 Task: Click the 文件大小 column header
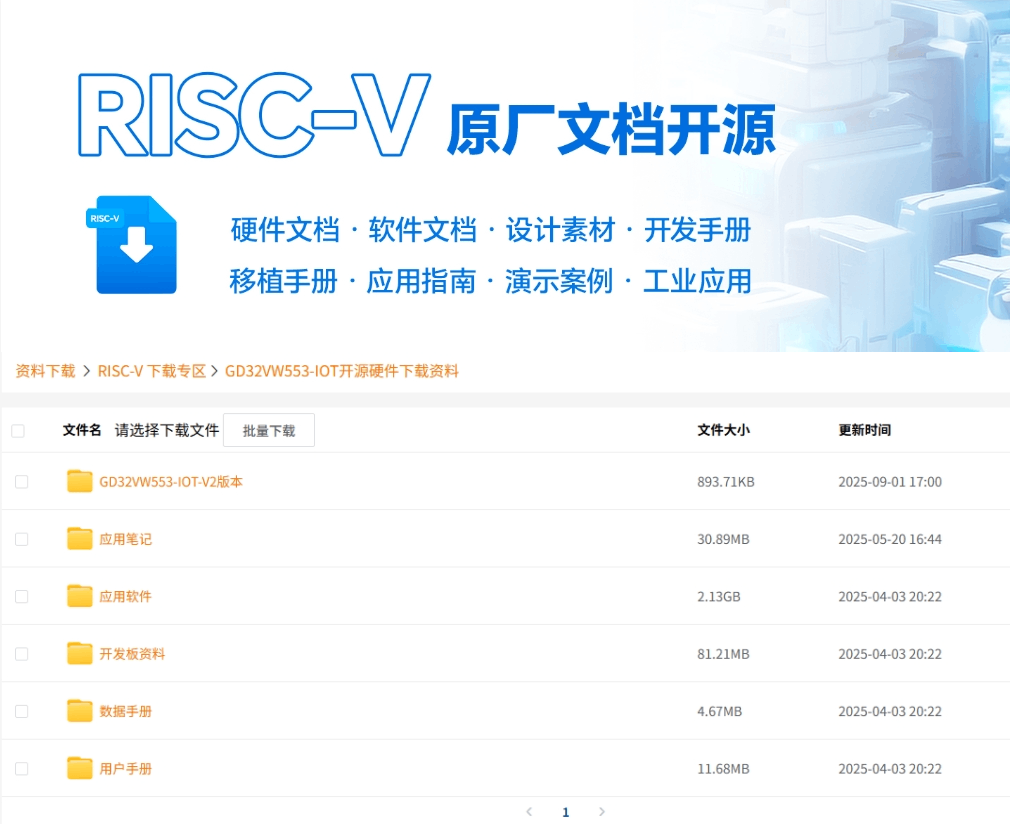coord(723,430)
